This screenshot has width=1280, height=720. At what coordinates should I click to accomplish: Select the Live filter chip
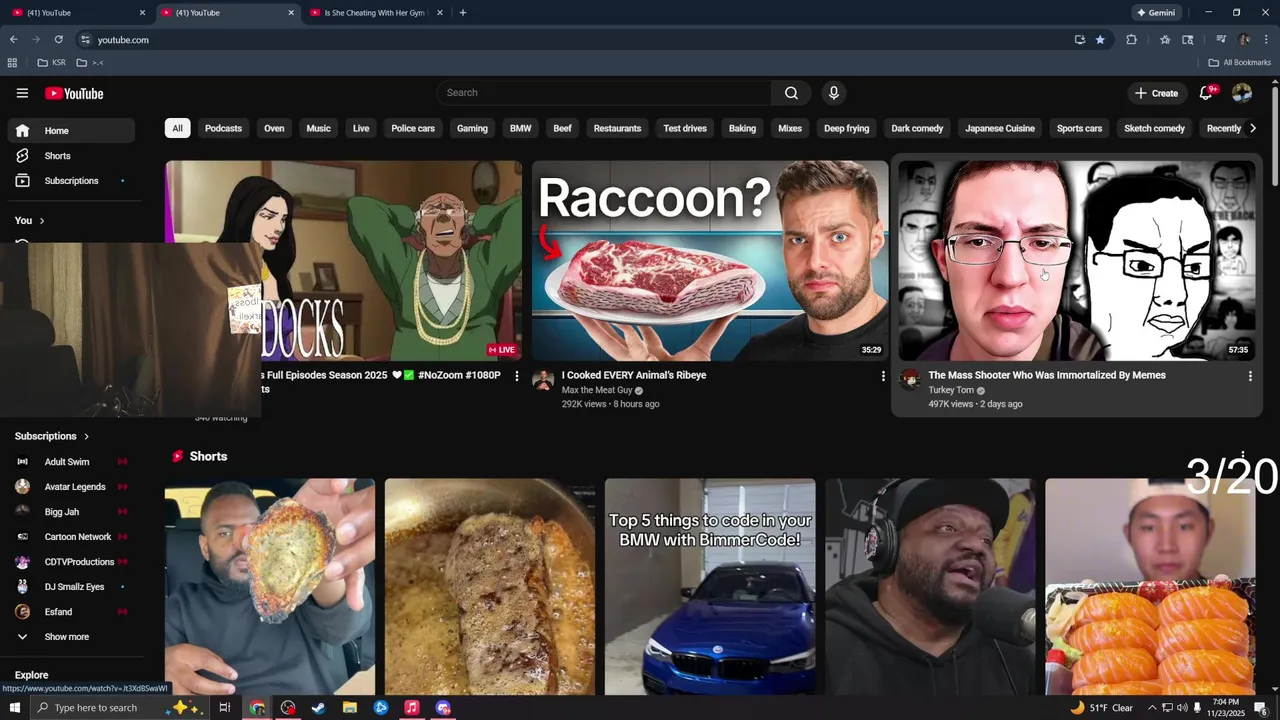361,128
